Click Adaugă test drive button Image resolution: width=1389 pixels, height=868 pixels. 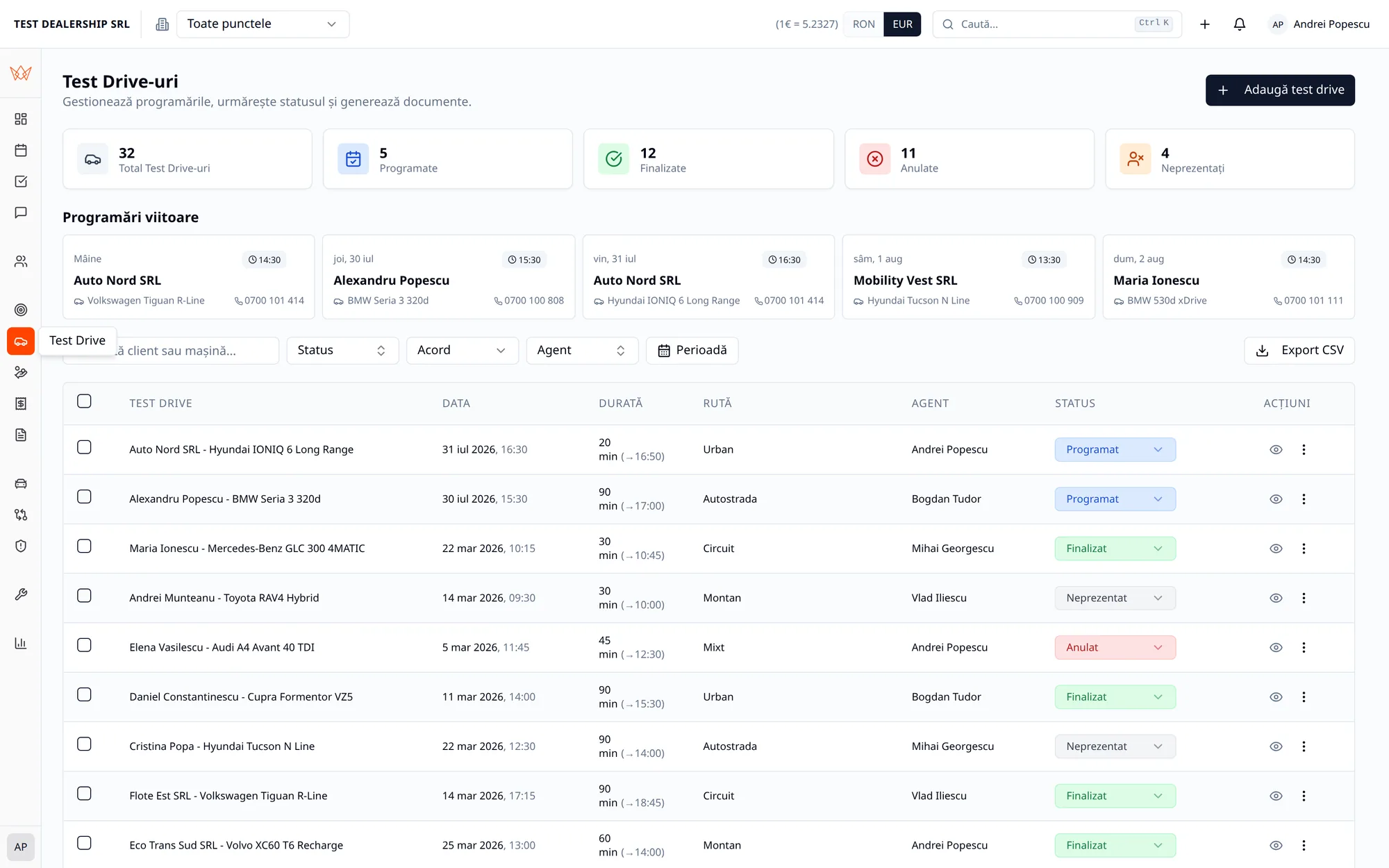(x=1280, y=90)
